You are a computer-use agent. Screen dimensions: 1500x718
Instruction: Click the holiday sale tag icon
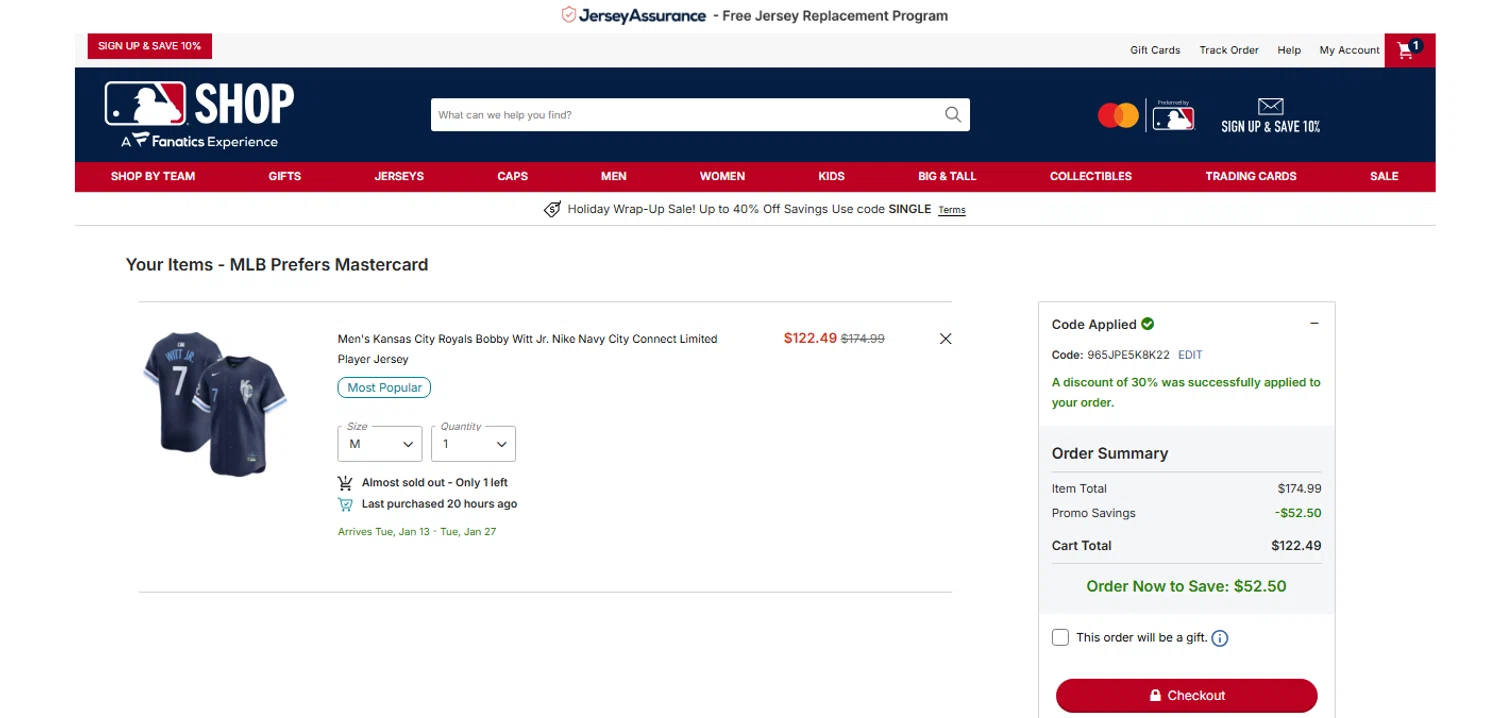(552, 209)
